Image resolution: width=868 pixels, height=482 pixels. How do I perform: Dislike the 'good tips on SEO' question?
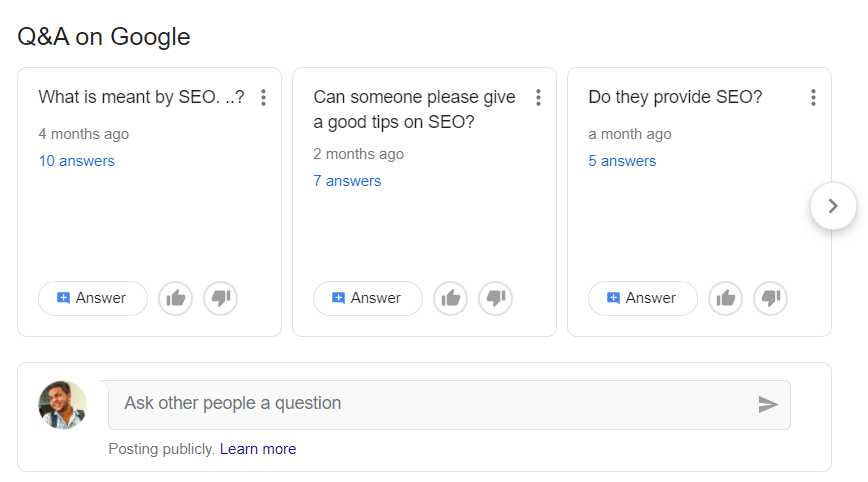496,298
